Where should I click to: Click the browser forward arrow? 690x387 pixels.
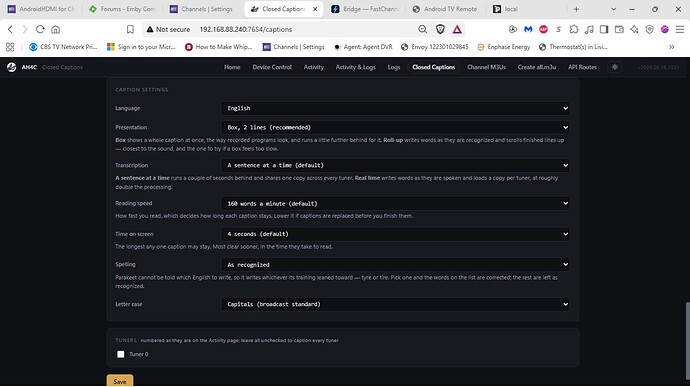click(x=25, y=29)
